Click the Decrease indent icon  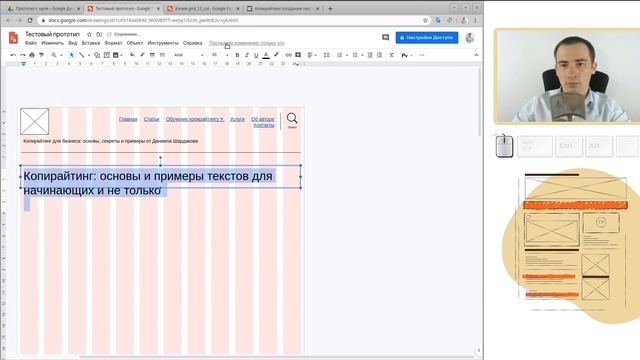(x=370, y=55)
